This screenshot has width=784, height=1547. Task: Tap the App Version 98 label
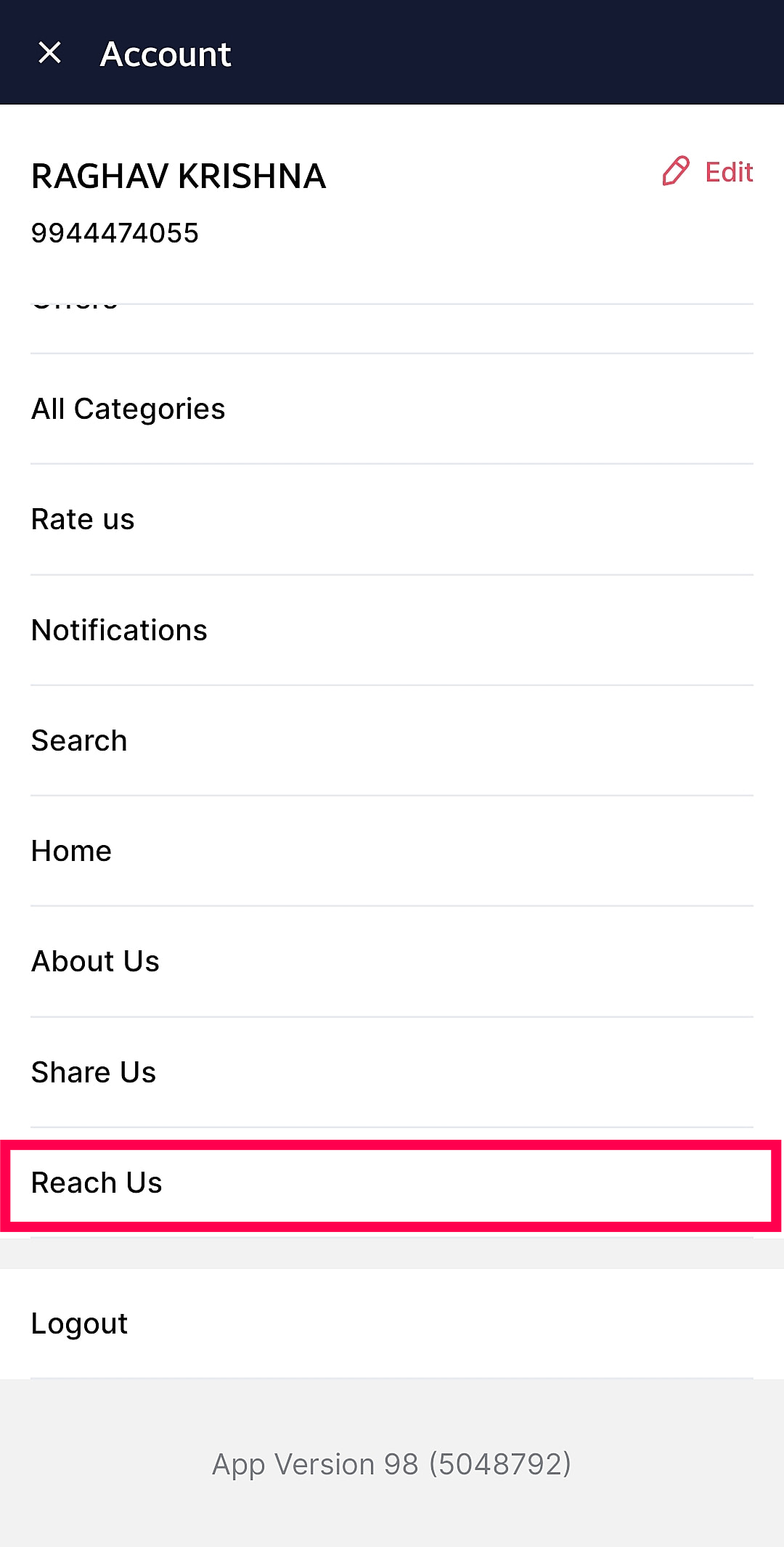[315, 1465]
